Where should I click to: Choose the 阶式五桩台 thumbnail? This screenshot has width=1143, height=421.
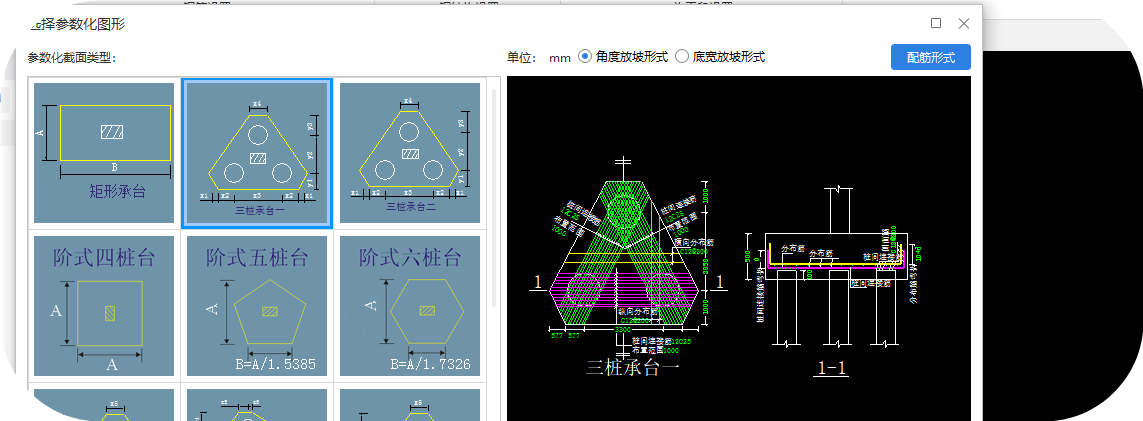tap(257, 306)
